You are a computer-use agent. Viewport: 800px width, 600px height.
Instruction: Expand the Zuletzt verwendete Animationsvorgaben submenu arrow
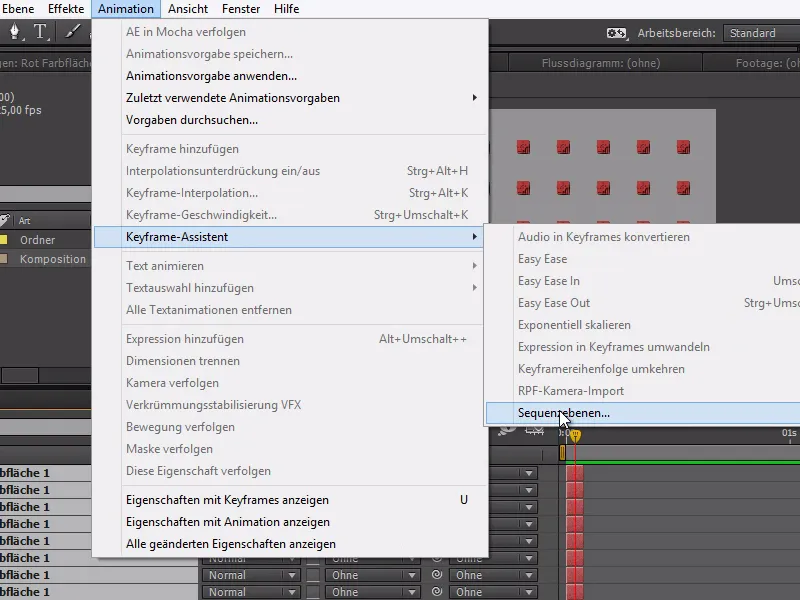coord(474,97)
